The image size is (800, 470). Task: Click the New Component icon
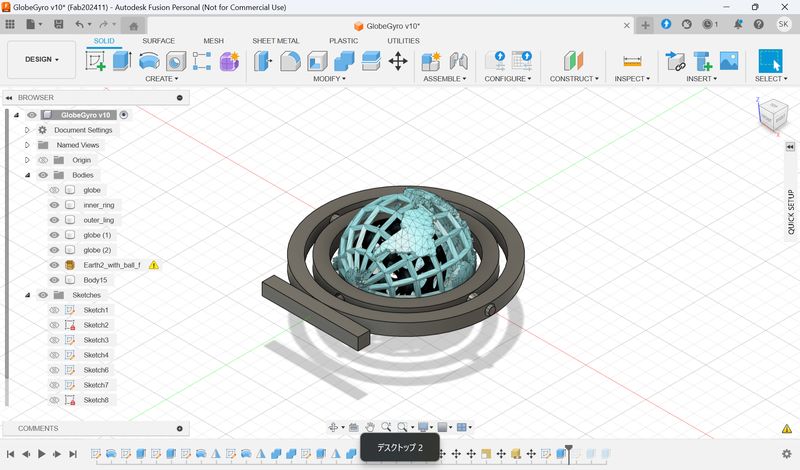coord(431,61)
